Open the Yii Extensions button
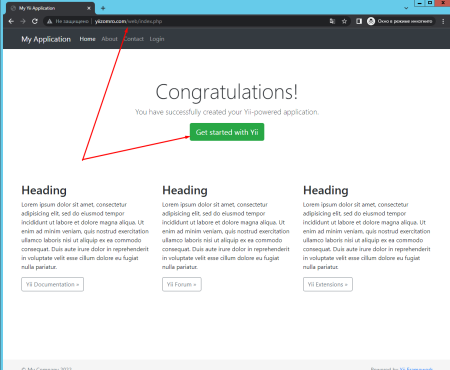This screenshot has height=370, width=450. pos(328,284)
